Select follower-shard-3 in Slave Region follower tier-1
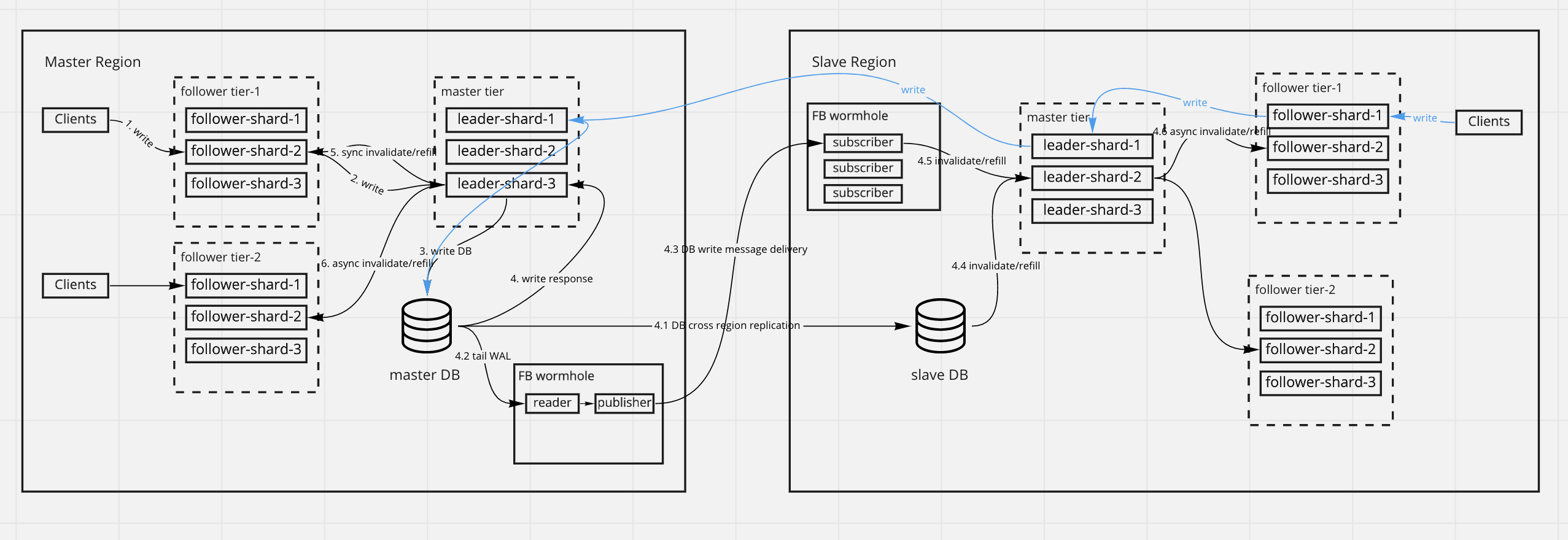Screen dimensions: 1568x540 (1327, 180)
